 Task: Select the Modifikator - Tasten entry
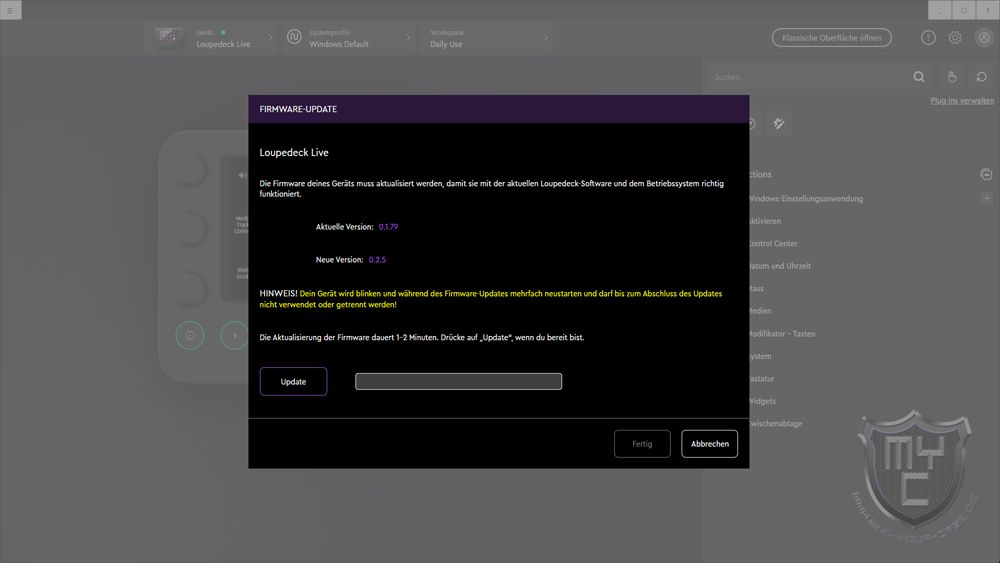tap(782, 333)
